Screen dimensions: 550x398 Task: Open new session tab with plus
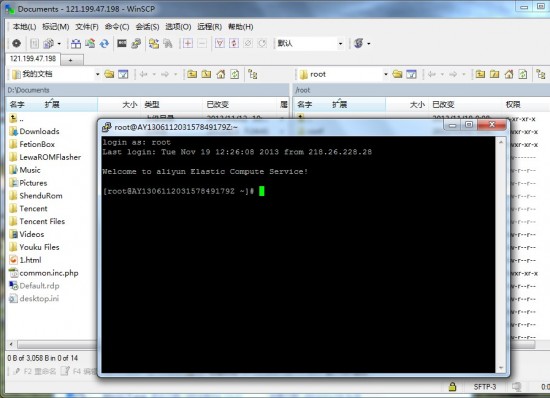click(71, 60)
